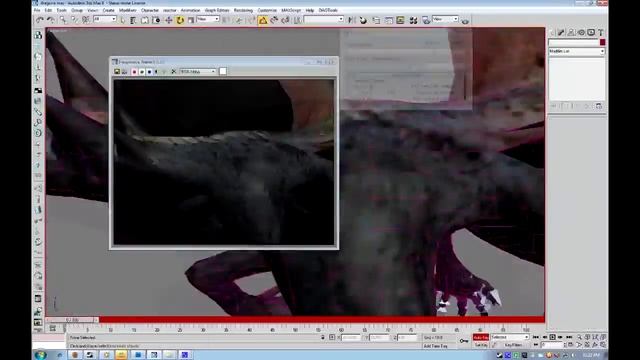Toggle the Absolute/Offset transform type-in mode
Screen dimensions: 640x360
332,338
